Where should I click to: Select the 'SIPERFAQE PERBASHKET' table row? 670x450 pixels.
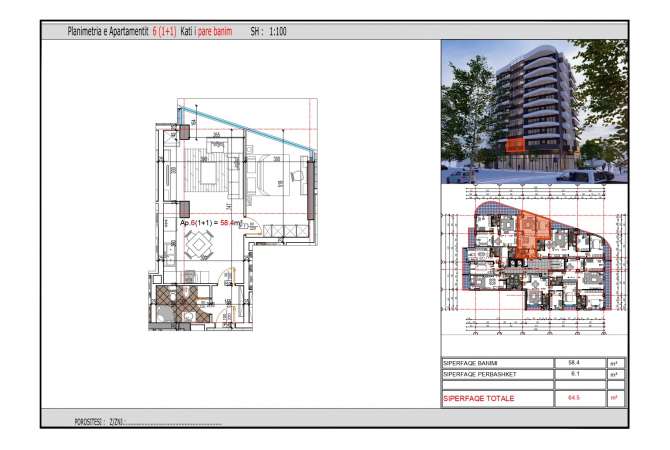(x=490, y=373)
